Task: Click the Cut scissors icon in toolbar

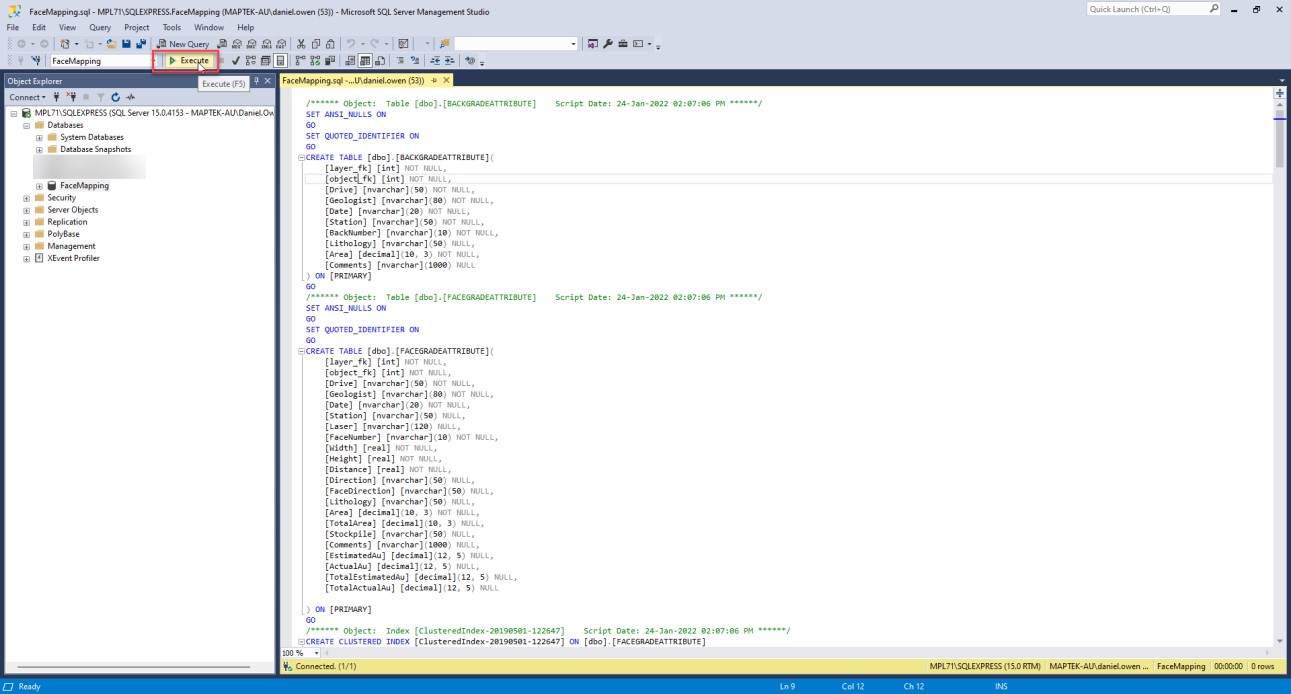Action: (x=301, y=44)
